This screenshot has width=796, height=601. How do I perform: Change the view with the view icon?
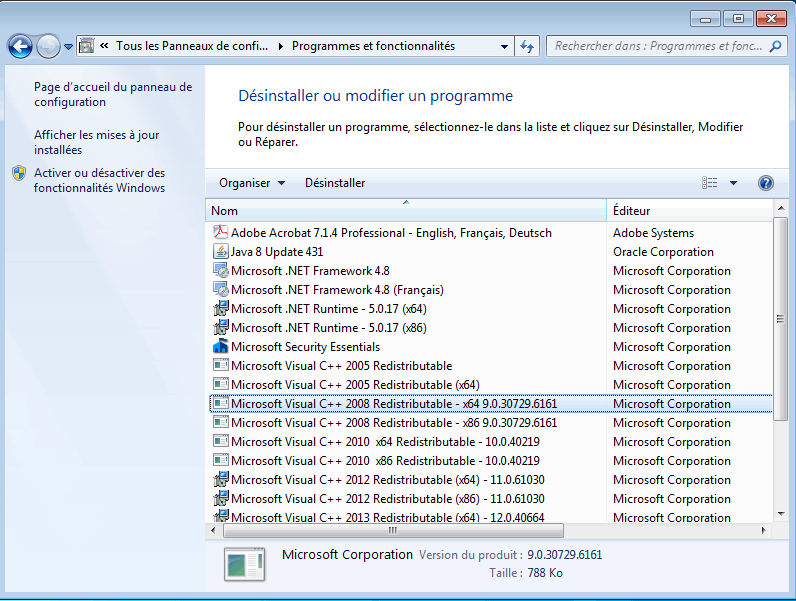[709, 182]
